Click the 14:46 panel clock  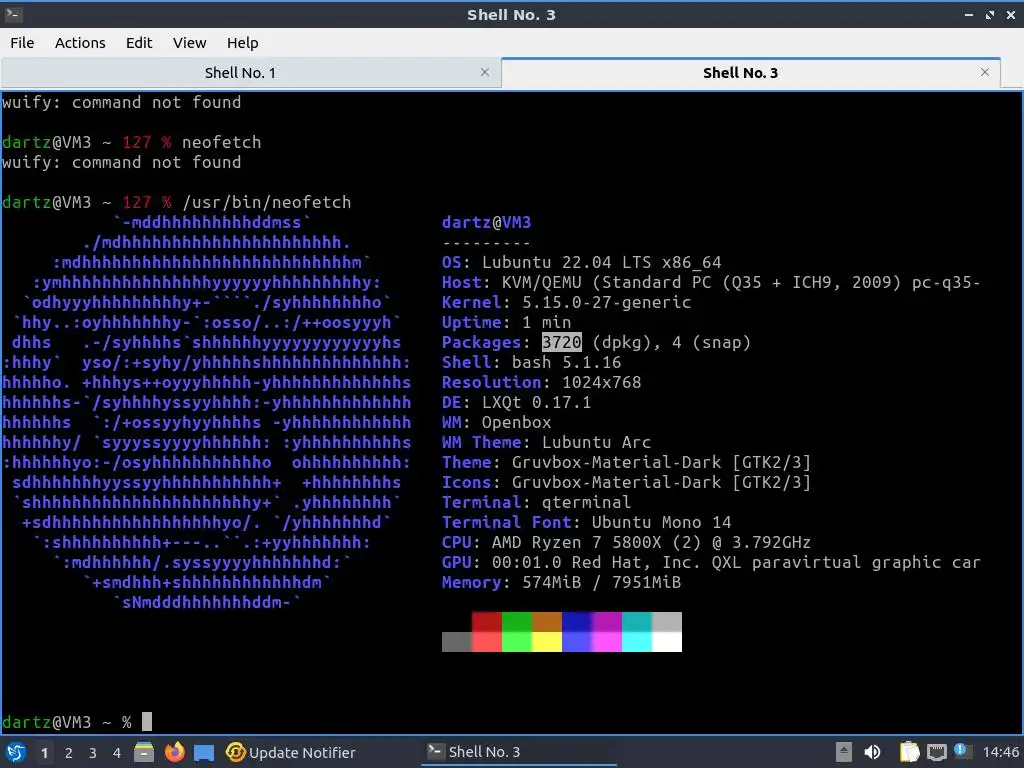click(x=1000, y=752)
